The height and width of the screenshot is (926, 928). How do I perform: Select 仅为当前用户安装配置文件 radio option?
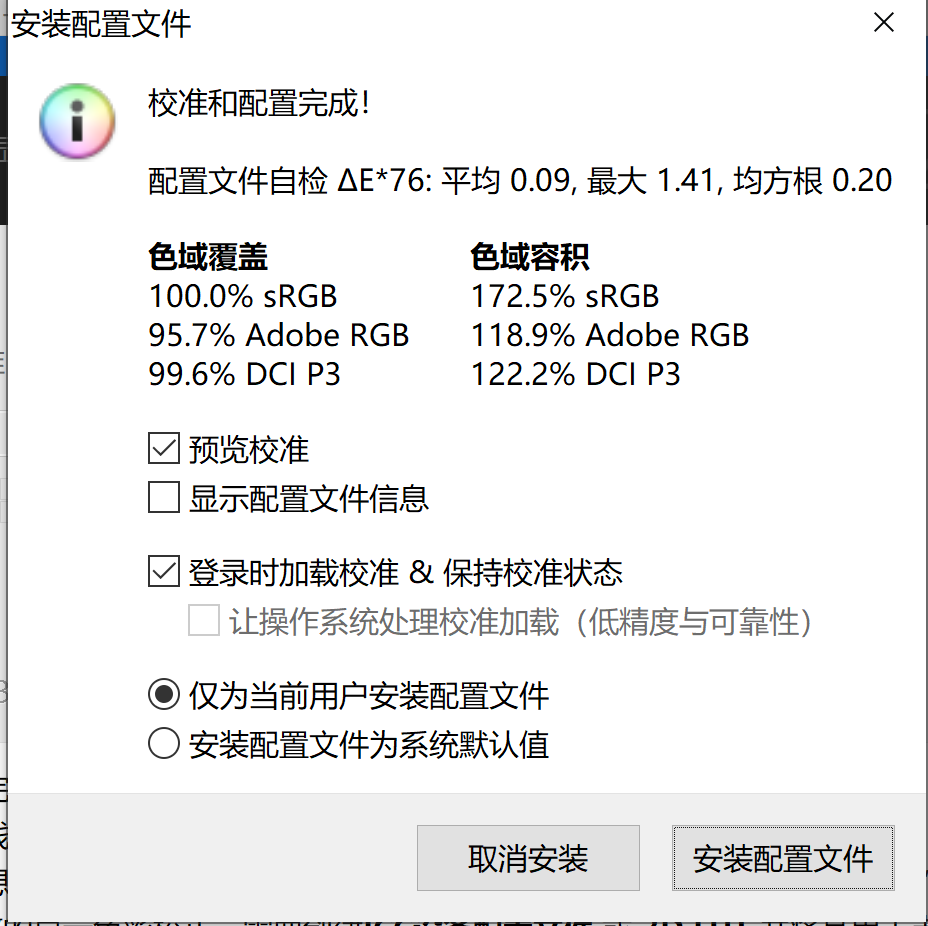(x=164, y=695)
